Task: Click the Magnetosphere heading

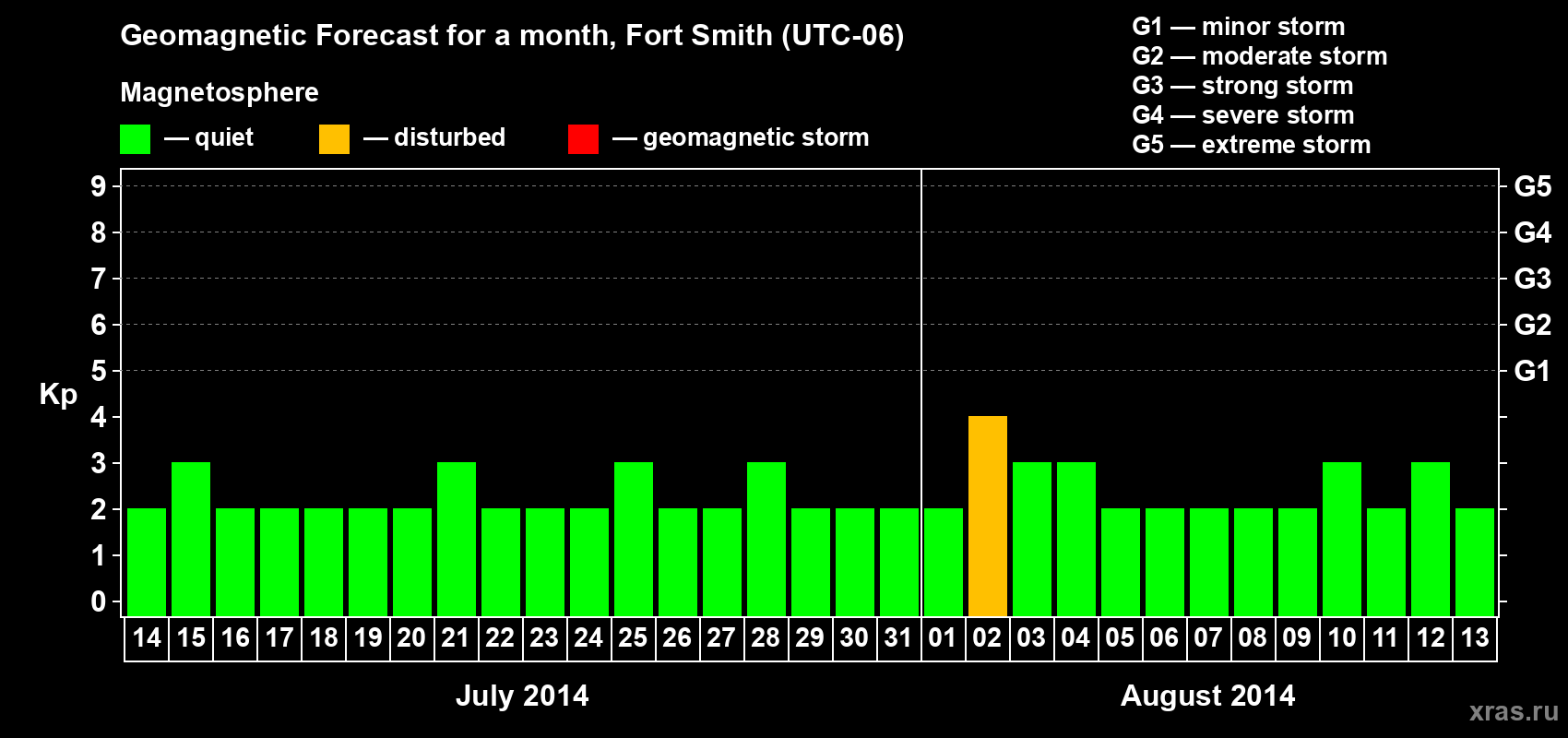Action: coord(220,92)
